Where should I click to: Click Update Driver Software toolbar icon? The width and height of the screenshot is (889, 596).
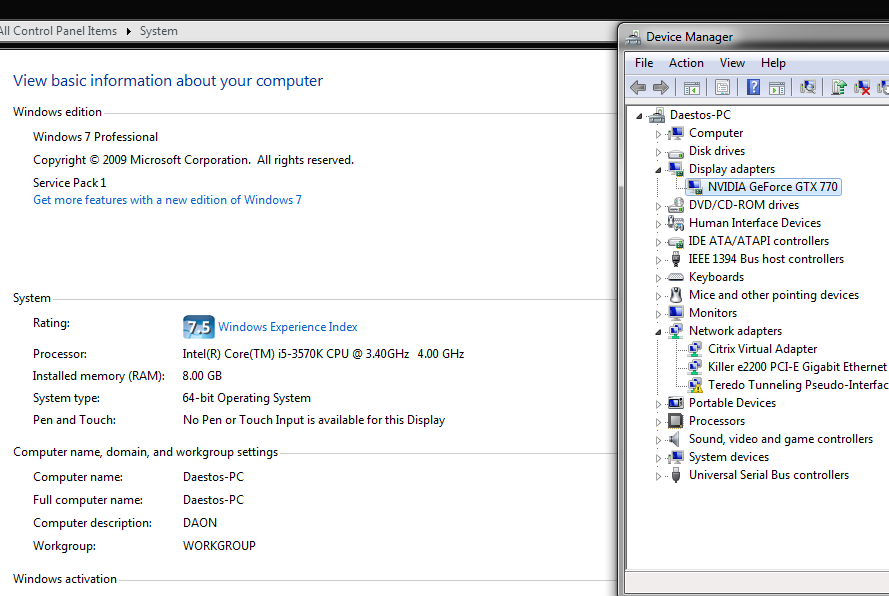point(839,87)
